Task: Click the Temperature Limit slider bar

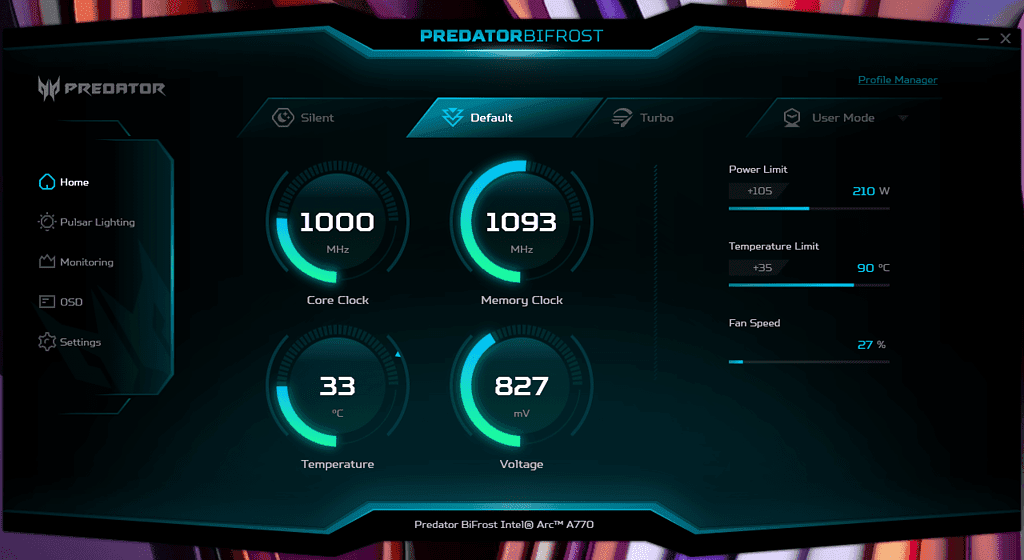Action: 808,285
